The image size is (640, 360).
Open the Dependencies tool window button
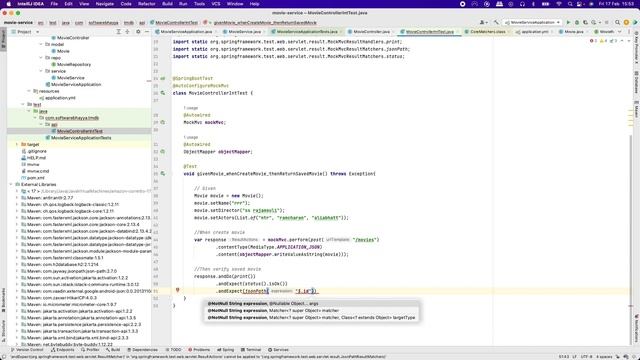point(142,350)
